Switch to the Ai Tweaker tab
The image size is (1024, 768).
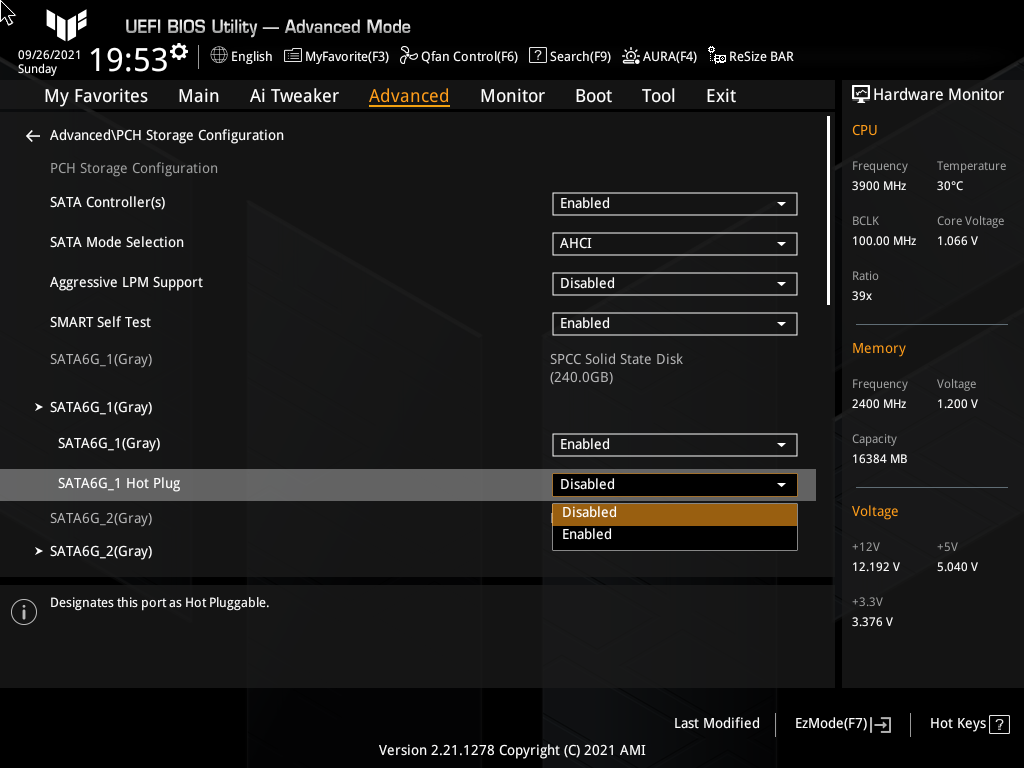point(294,95)
